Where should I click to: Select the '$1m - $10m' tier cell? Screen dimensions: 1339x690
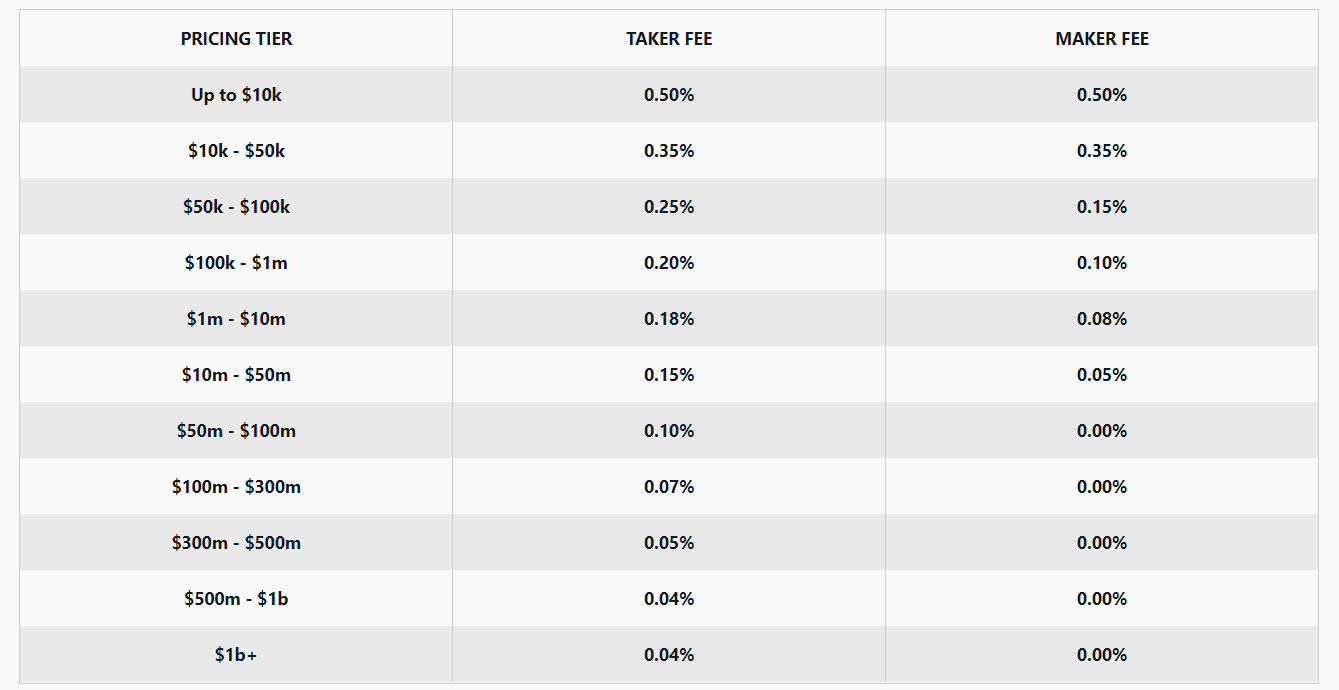pos(236,319)
